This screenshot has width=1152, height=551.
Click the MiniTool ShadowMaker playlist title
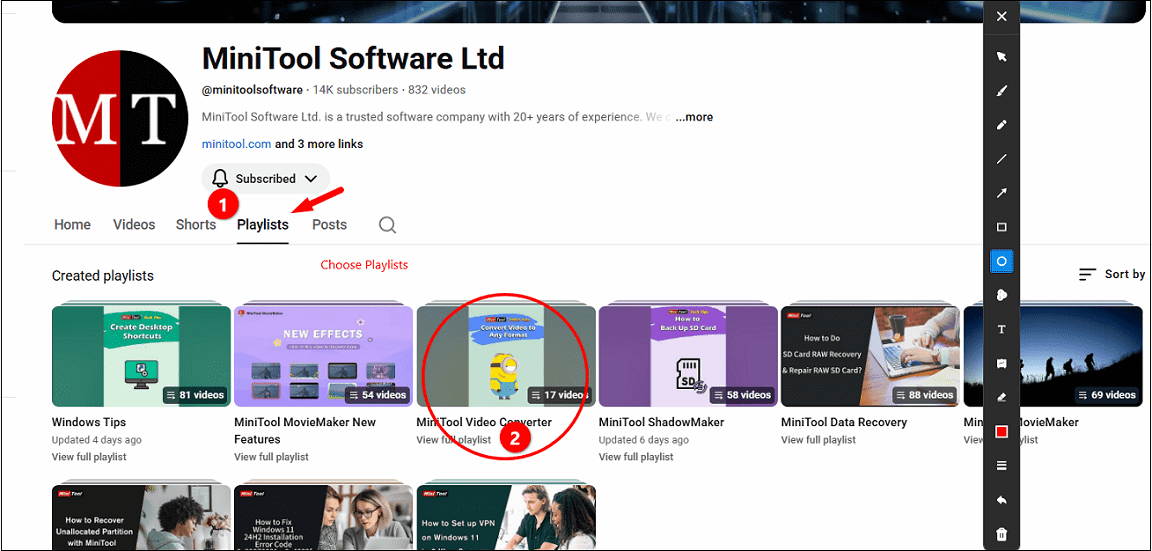[661, 422]
